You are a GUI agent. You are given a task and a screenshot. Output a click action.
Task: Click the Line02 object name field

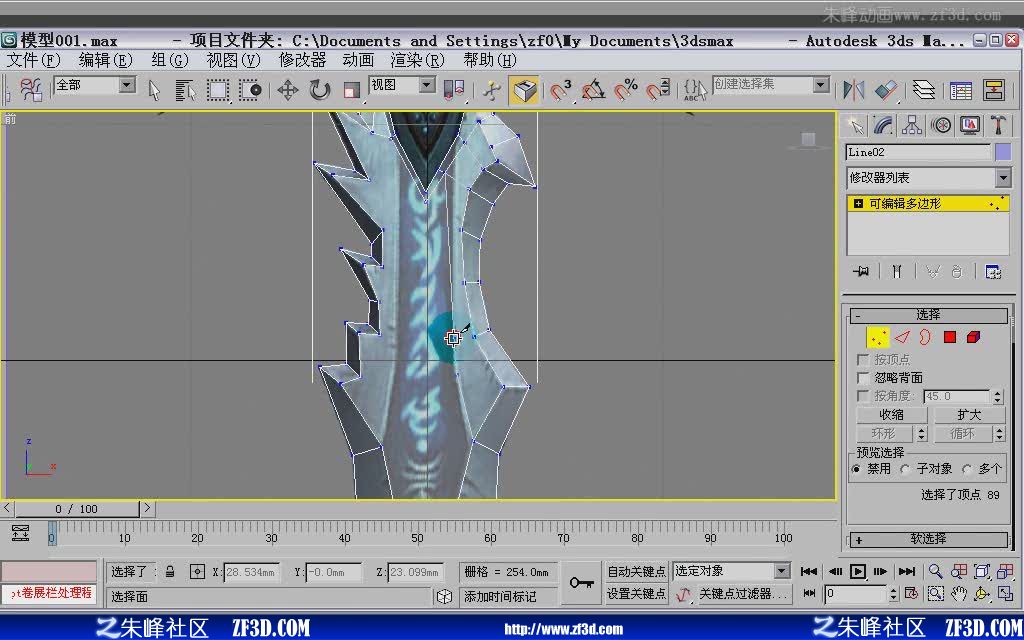[x=918, y=152]
